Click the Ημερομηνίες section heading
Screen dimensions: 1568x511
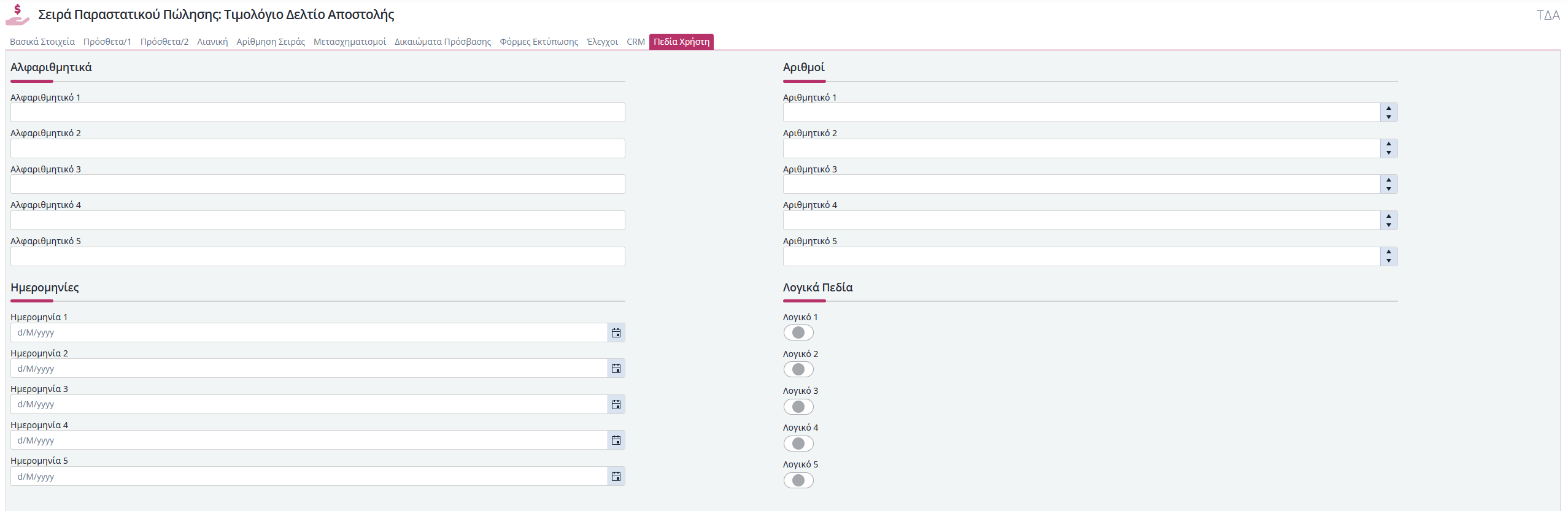tap(45, 288)
